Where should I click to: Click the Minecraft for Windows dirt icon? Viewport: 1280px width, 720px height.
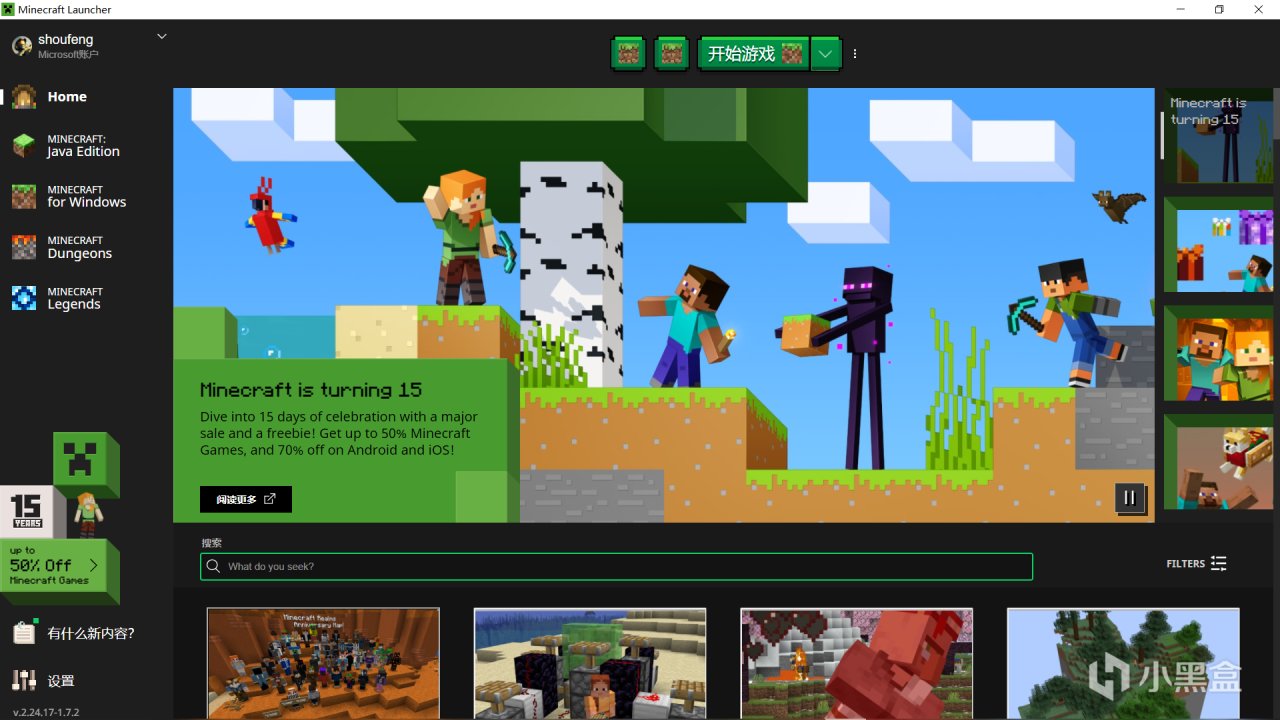coord(24,196)
